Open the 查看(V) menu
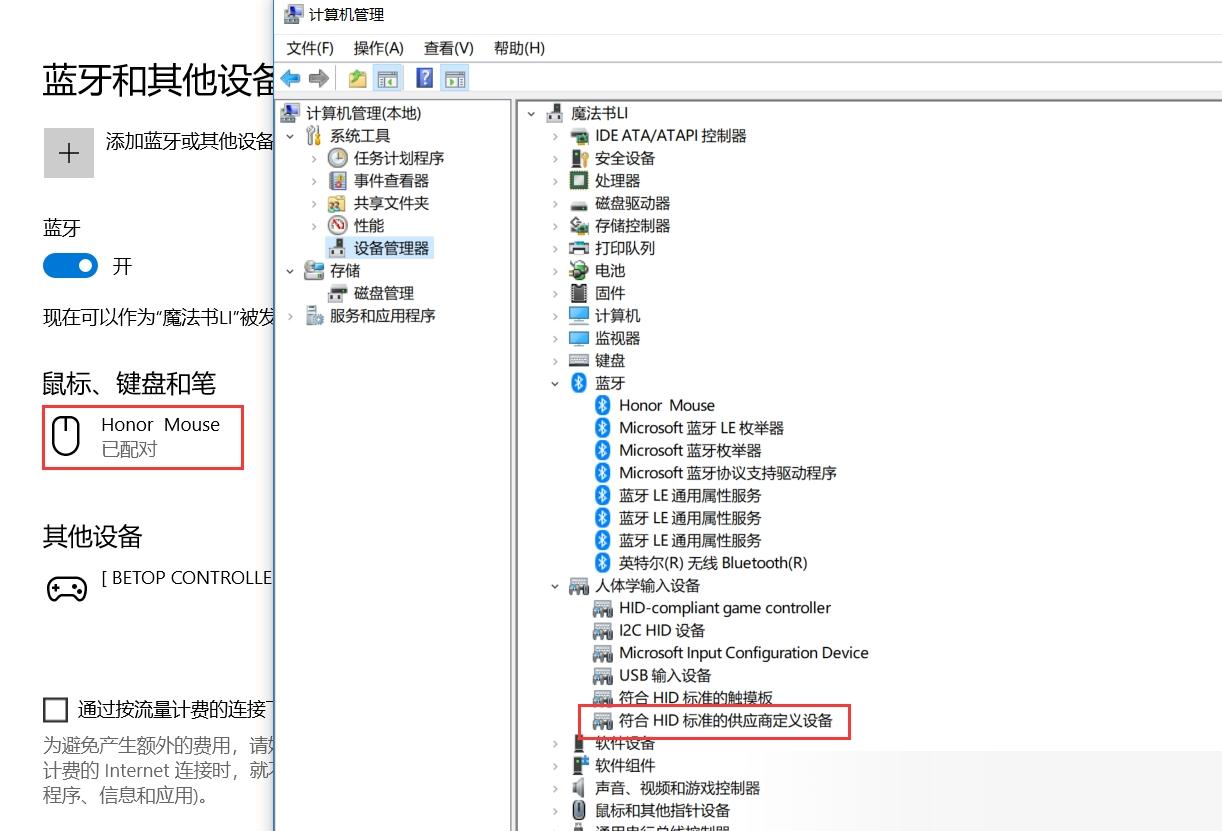 448,48
